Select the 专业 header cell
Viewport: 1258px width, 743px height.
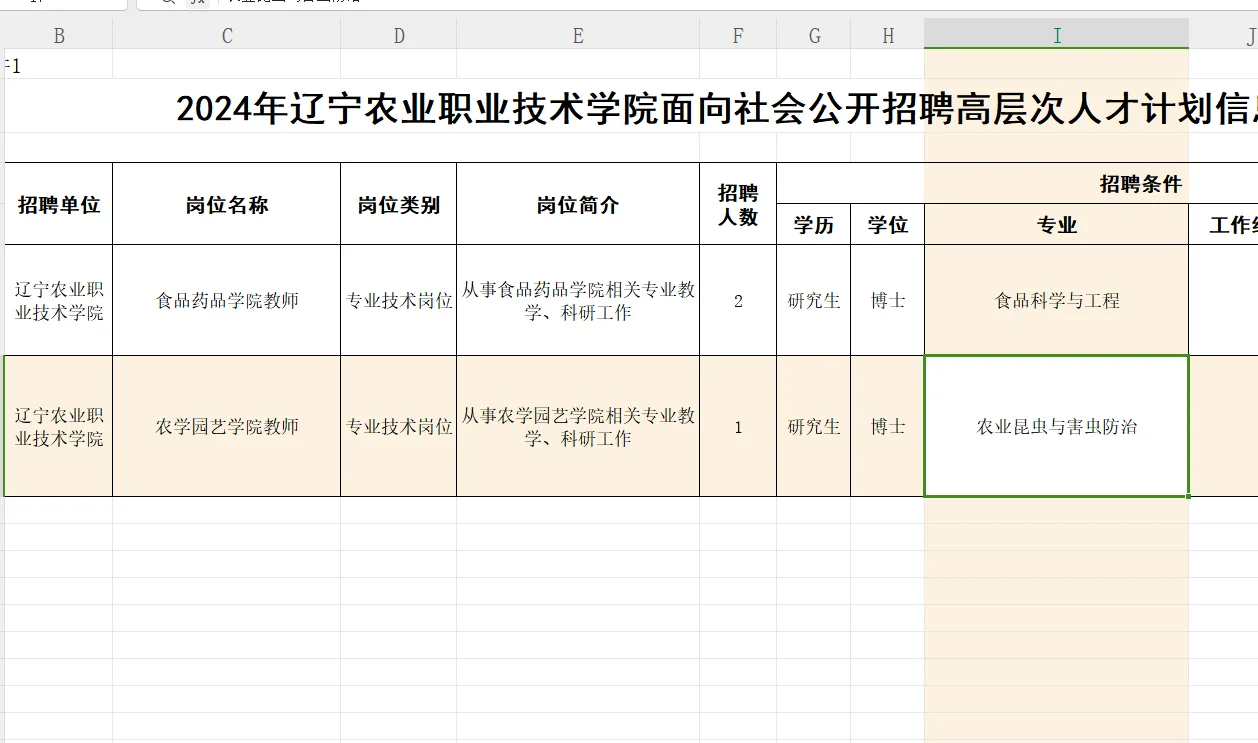pos(1057,225)
